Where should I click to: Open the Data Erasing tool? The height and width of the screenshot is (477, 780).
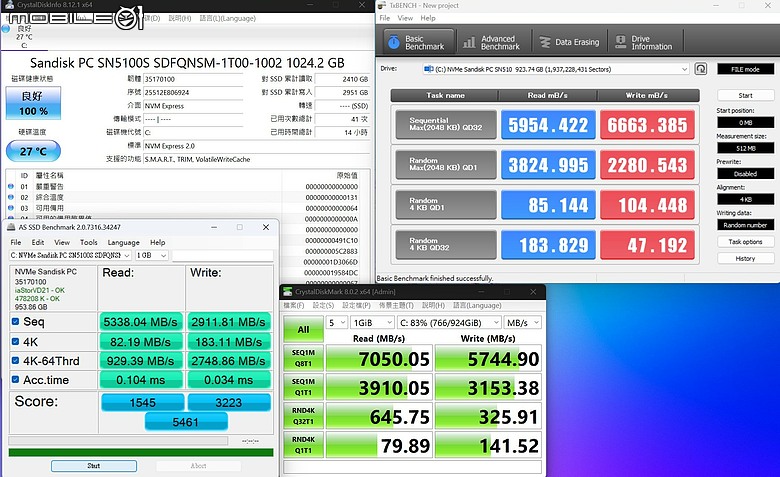point(570,42)
